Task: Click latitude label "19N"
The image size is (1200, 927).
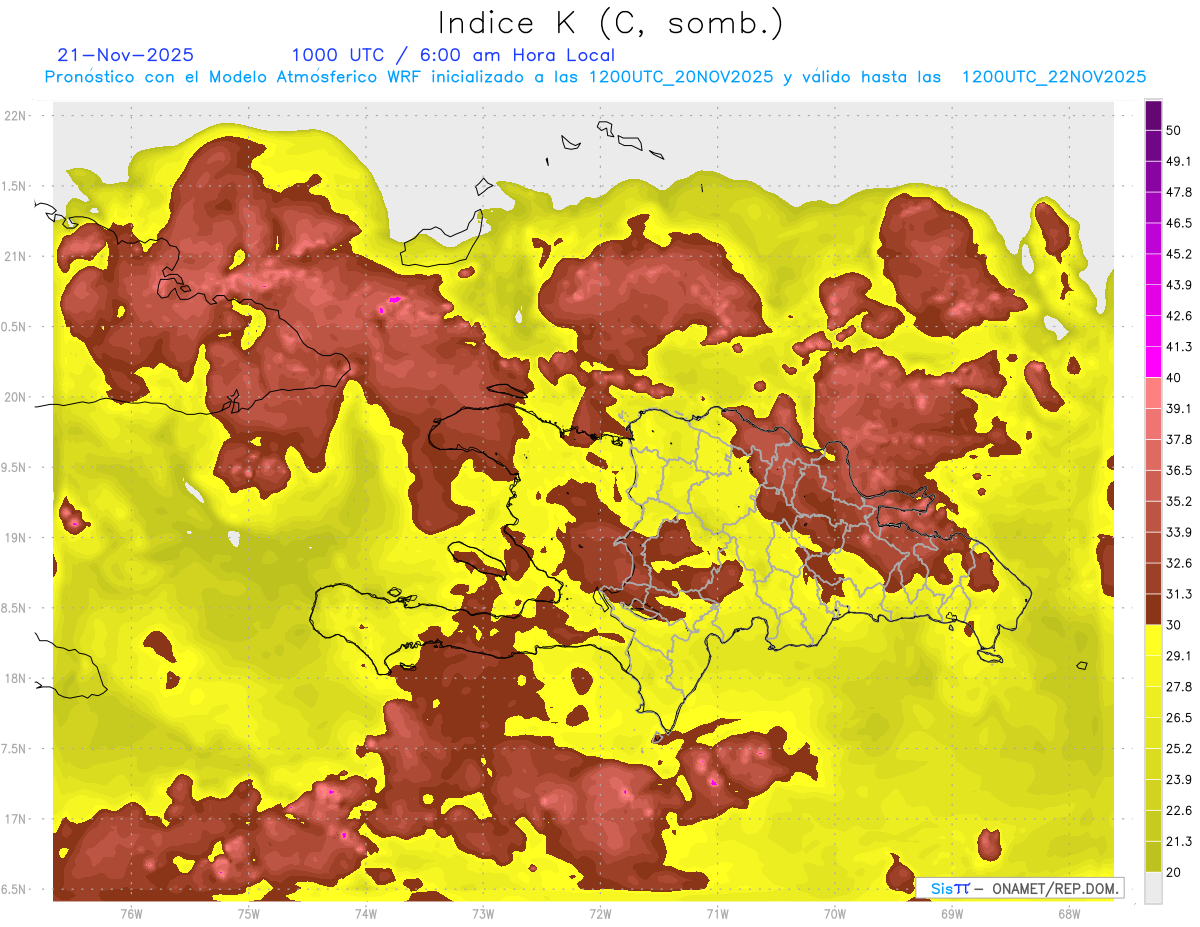Action: [x=17, y=538]
